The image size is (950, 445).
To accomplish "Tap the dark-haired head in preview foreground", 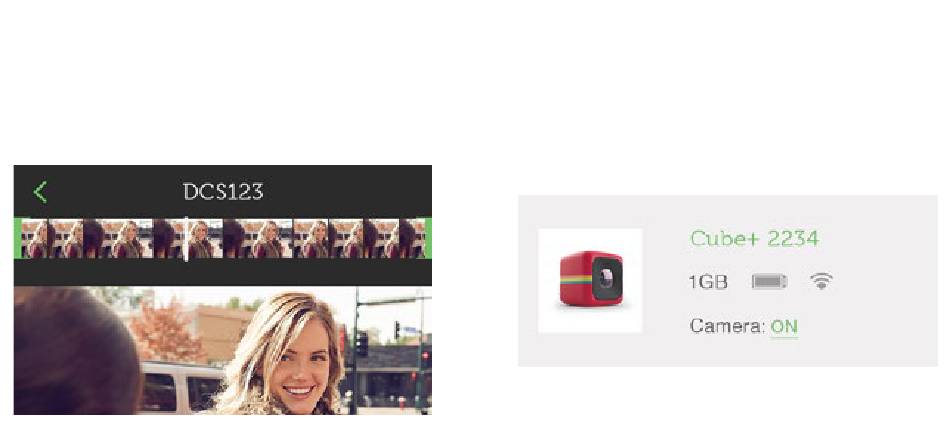I will point(76,352).
